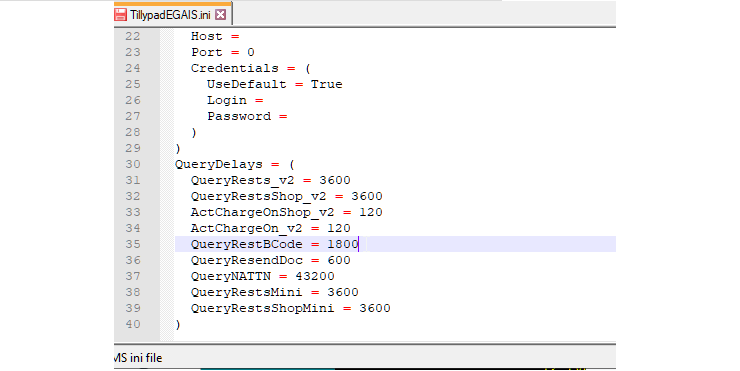Click the Port value 0

click(x=251, y=52)
